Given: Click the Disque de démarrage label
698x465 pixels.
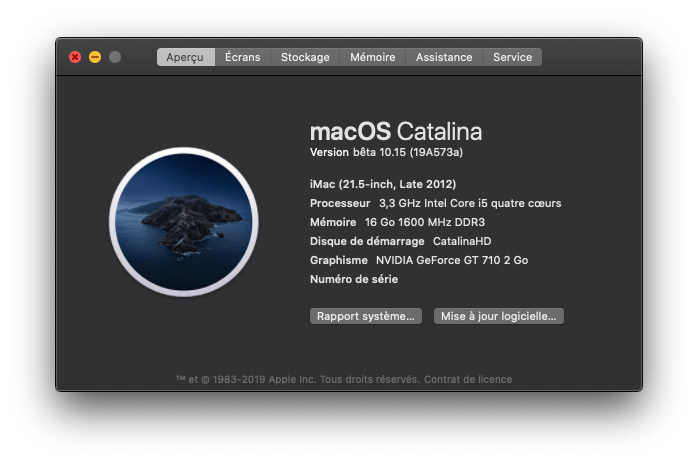Looking at the screenshot, I should [x=367, y=241].
